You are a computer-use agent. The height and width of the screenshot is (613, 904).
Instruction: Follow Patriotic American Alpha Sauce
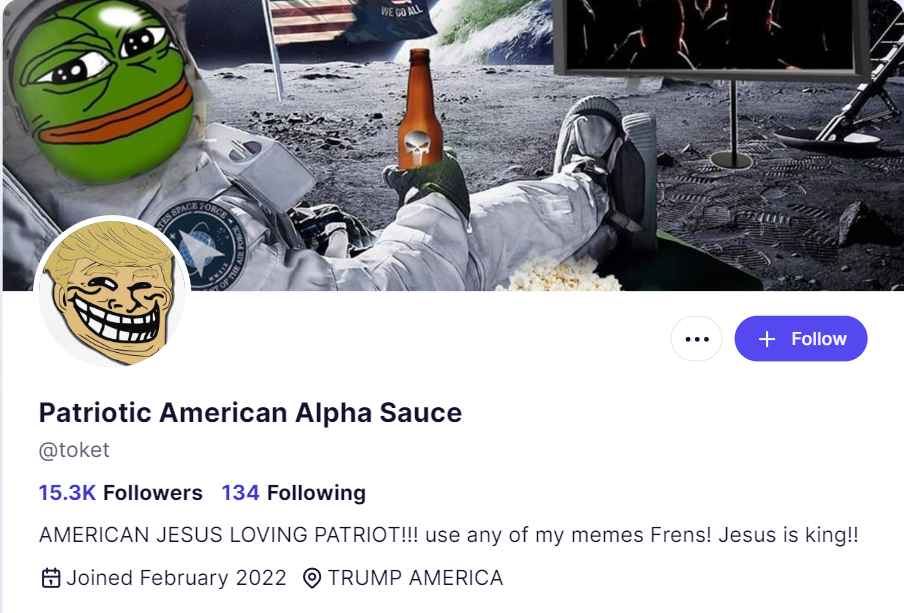tap(801, 339)
